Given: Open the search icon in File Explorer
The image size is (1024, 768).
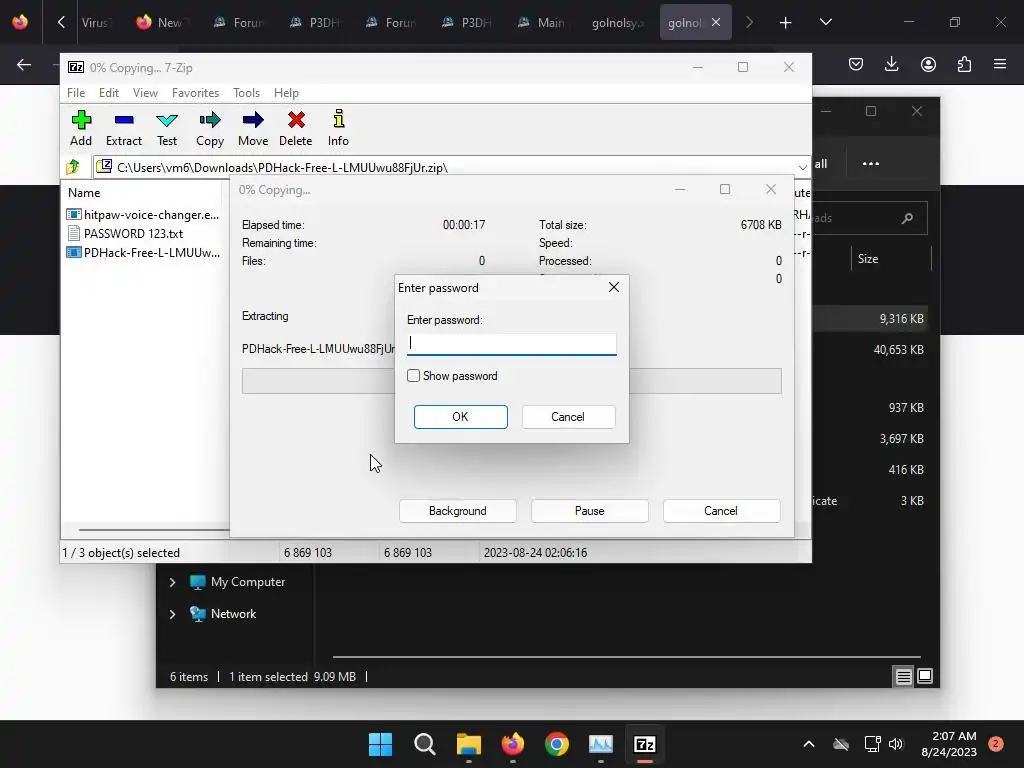Looking at the screenshot, I should [x=907, y=218].
